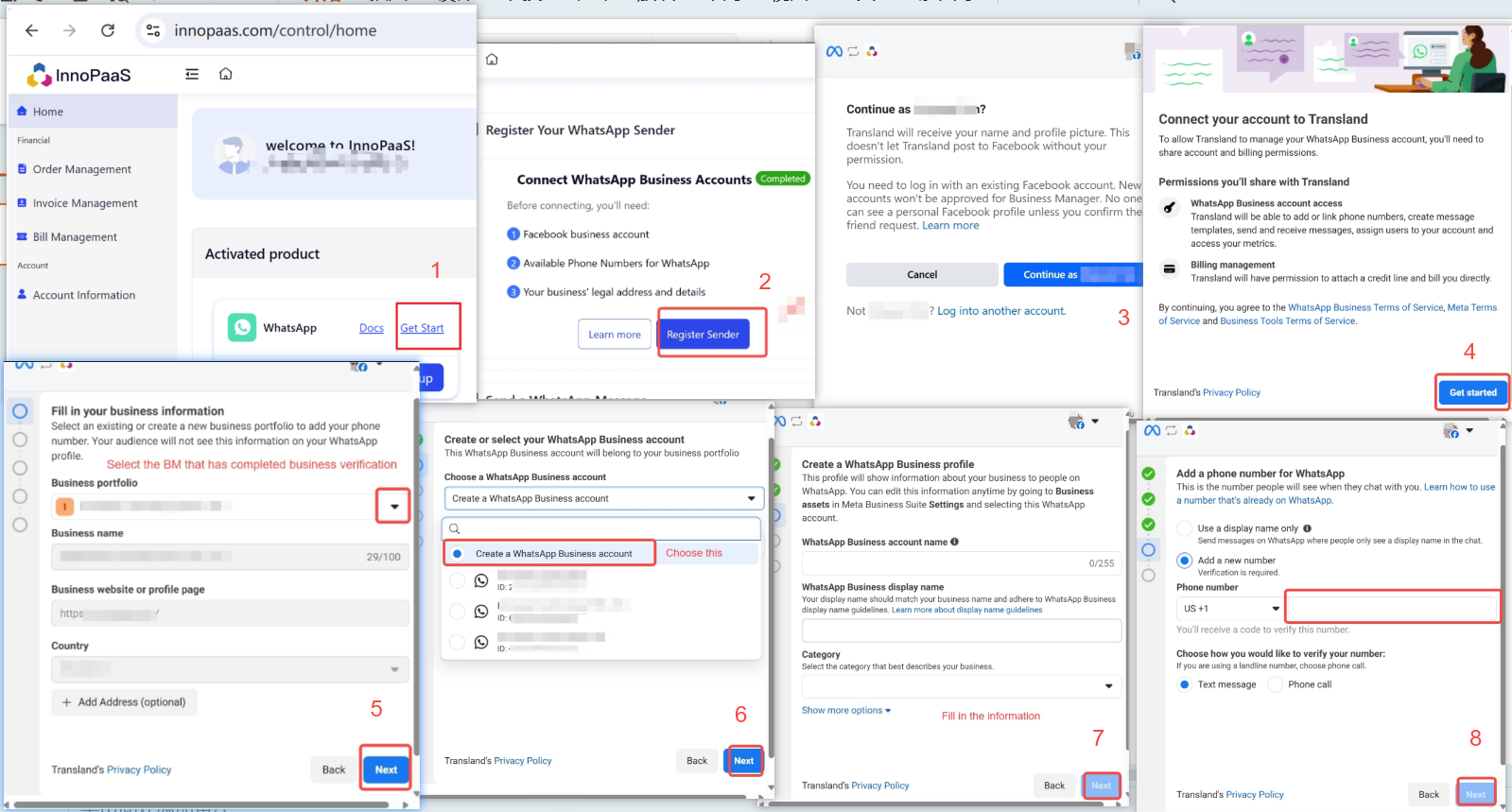
Task: Click the WhatsApp Business display name field
Action: [962, 631]
